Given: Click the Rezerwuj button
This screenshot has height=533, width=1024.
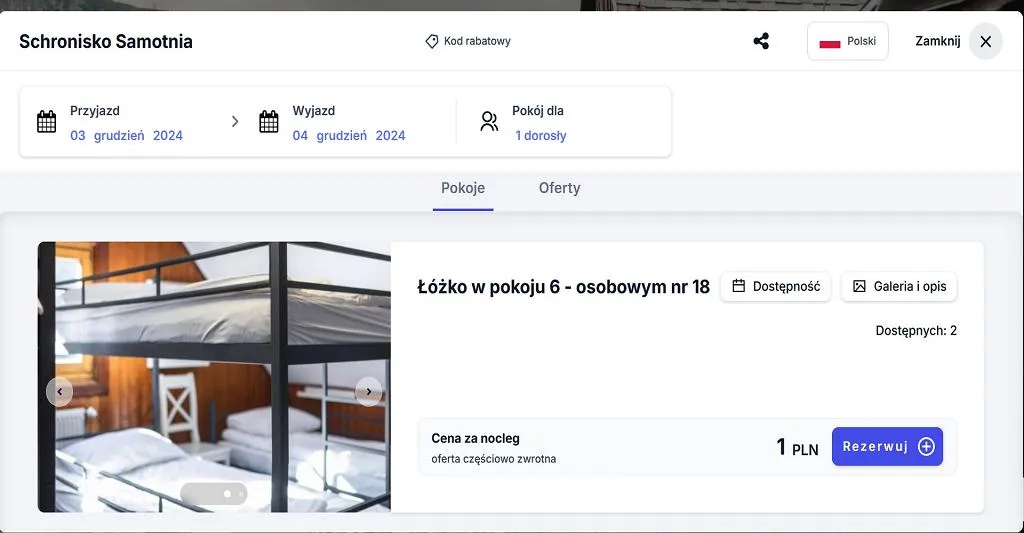Looking at the screenshot, I should point(887,447).
